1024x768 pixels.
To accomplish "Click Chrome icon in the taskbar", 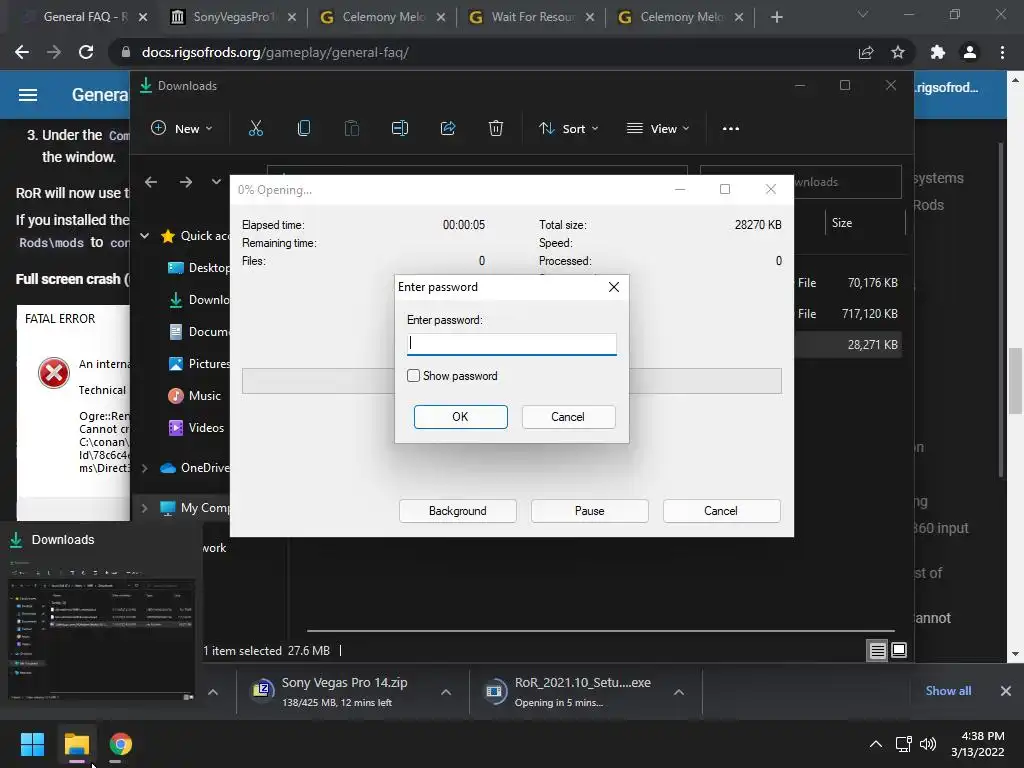I will point(120,744).
